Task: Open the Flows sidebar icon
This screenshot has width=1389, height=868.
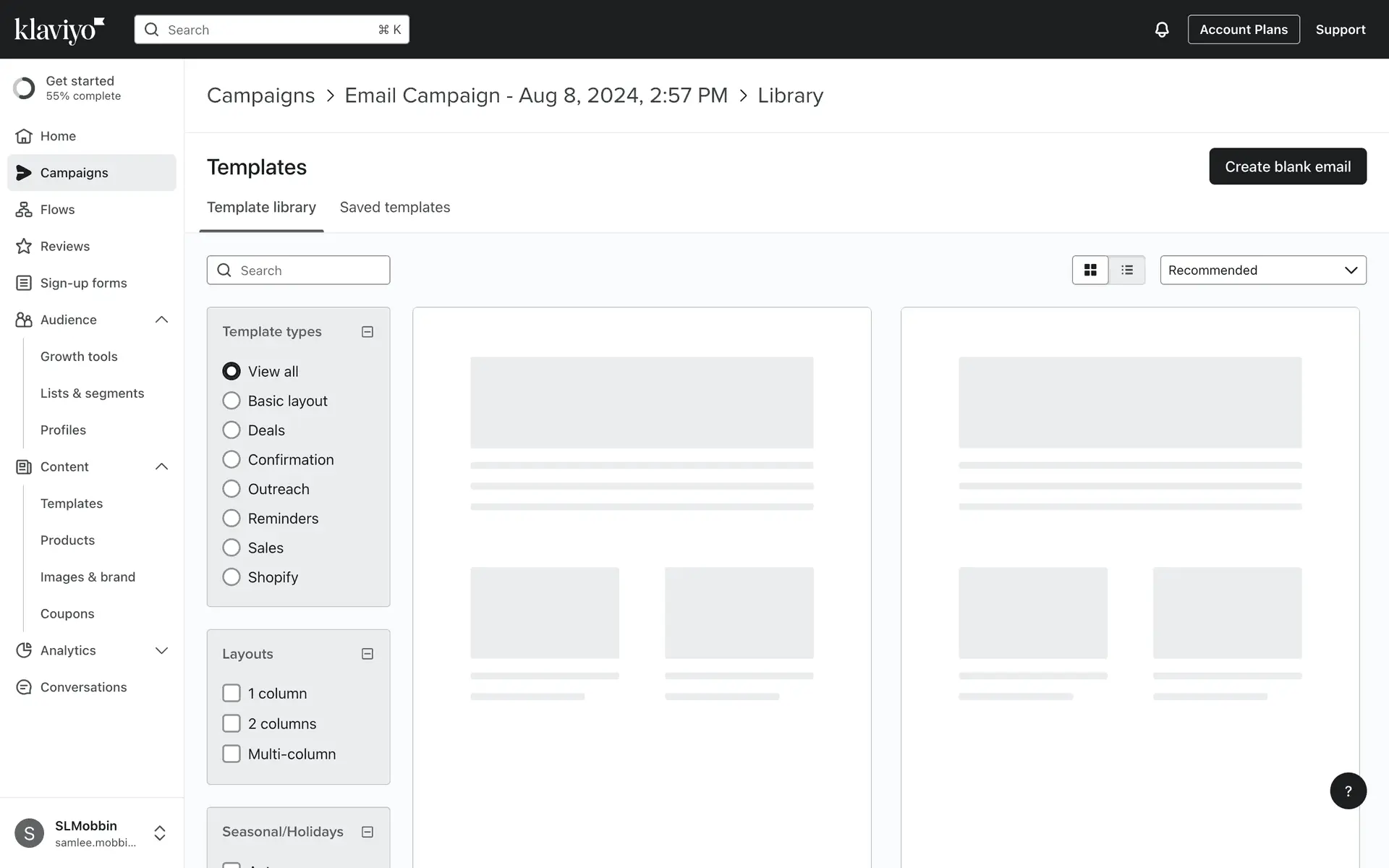Action: (24, 210)
